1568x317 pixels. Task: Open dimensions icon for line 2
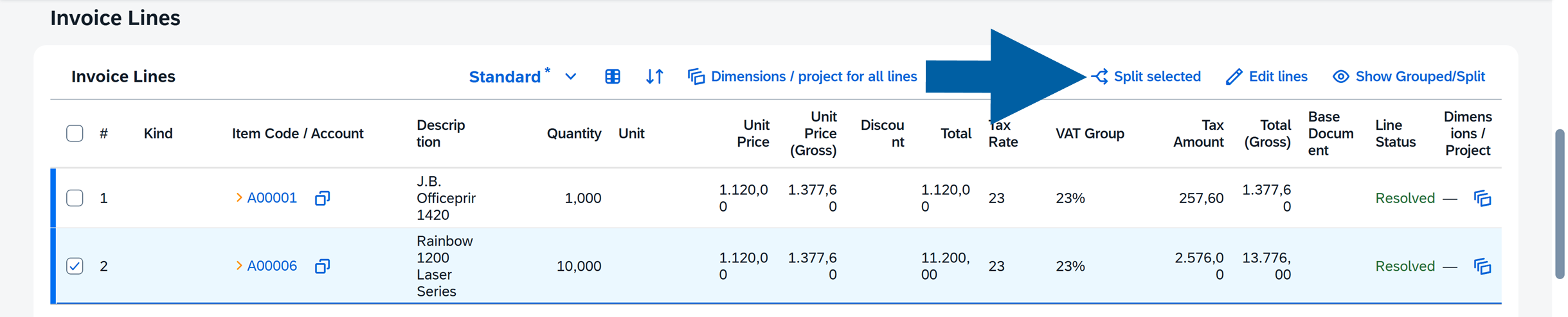[1482, 266]
